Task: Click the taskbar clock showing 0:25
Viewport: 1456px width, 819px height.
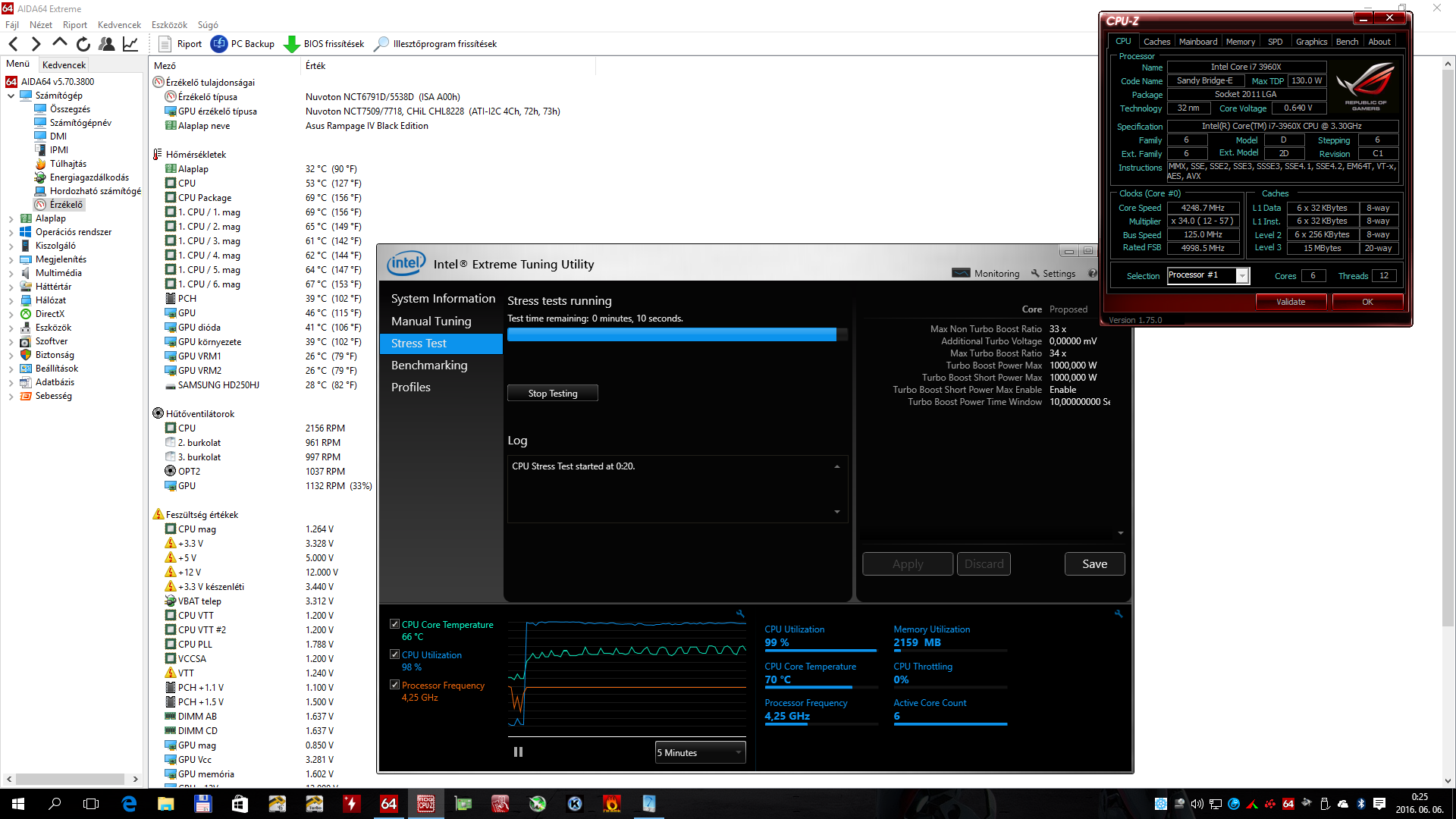Action: (x=1420, y=797)
